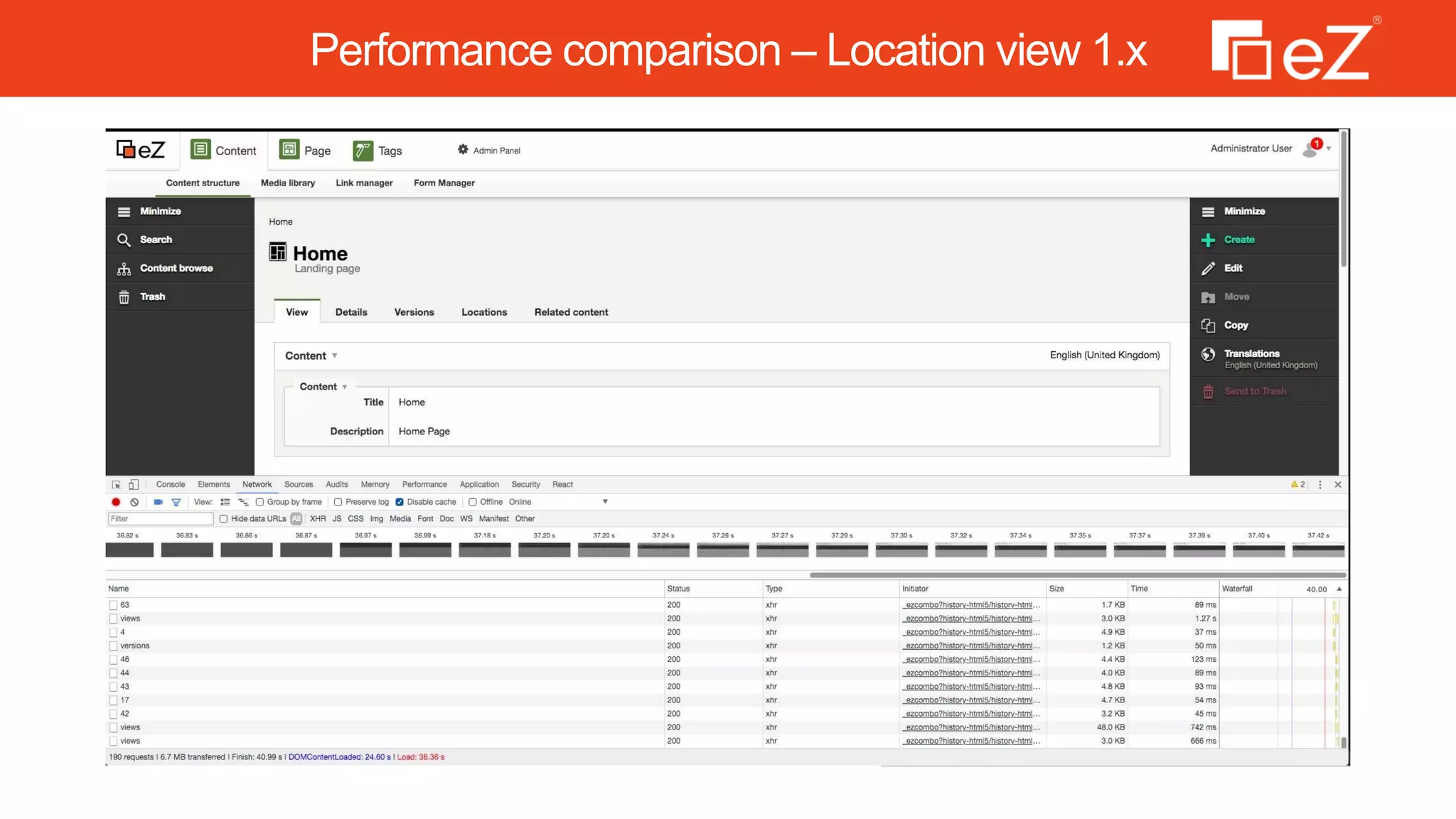Enable Group by frame checkbox
This screenshot has width=1456, height=819.
click(260, 502)
